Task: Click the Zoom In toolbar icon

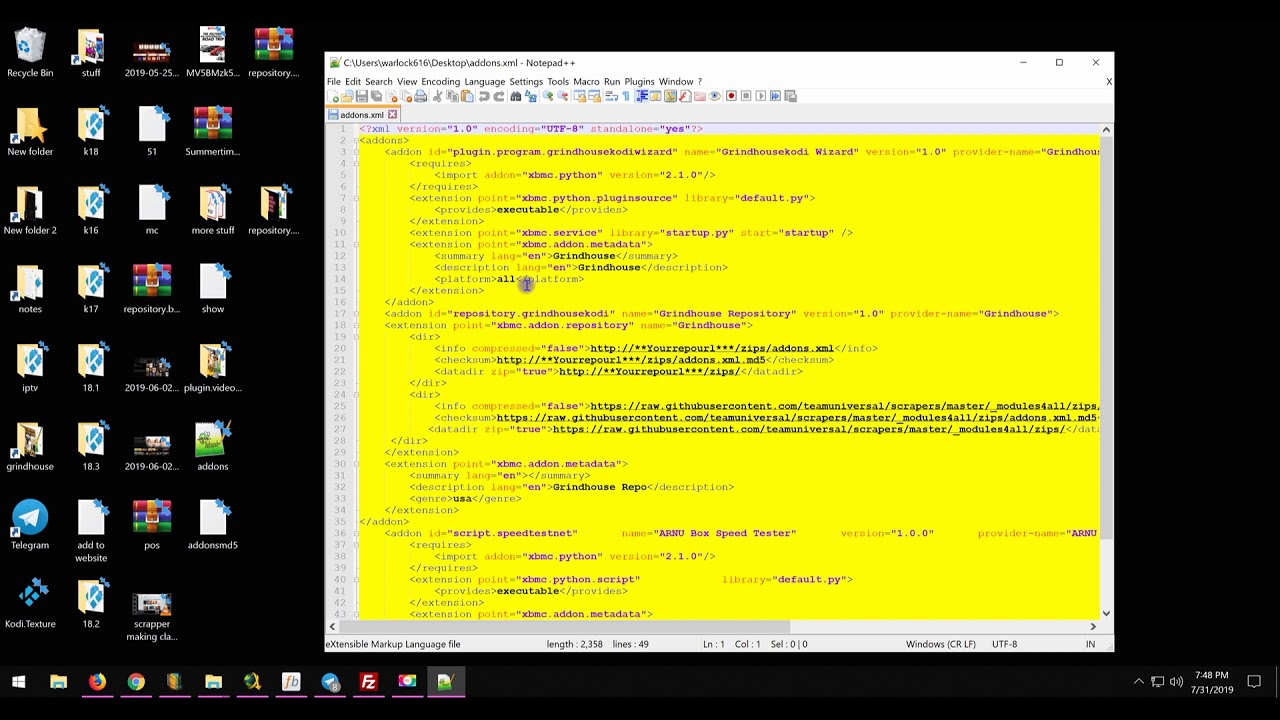Action: coord(548,96)
